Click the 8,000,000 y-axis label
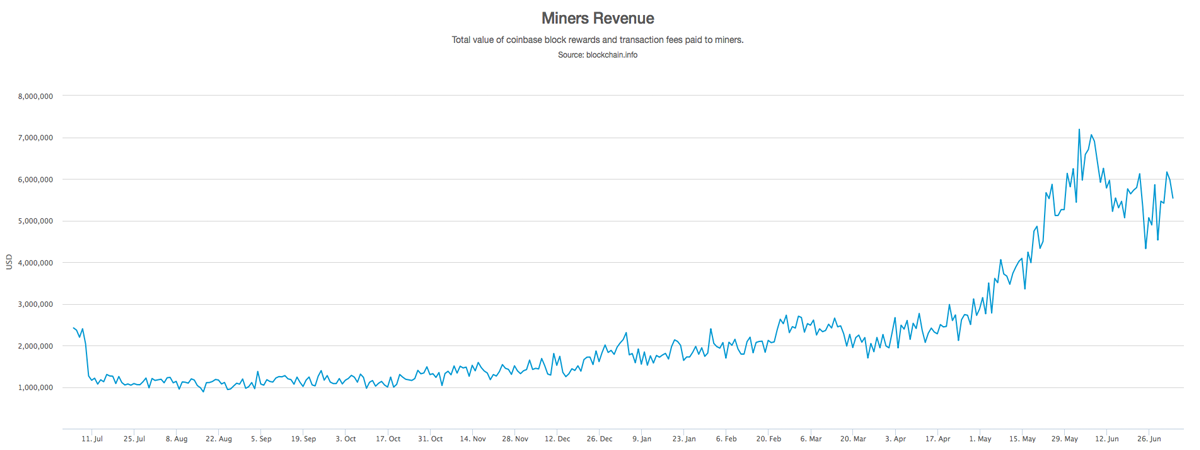This screenshot has height=450, width=1200. coord(35,96)
